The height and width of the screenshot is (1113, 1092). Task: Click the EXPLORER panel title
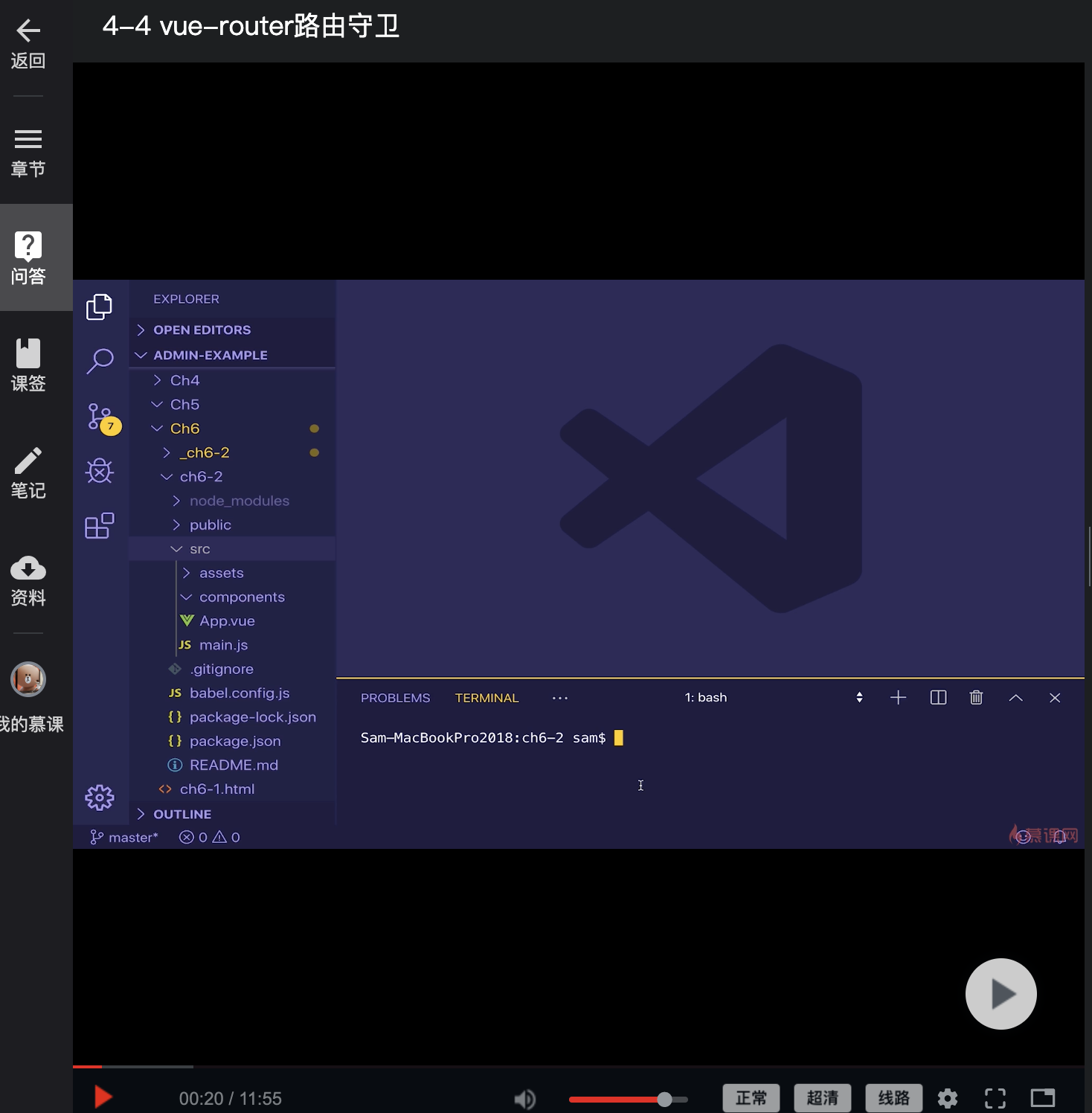click(x=186, y=299)
